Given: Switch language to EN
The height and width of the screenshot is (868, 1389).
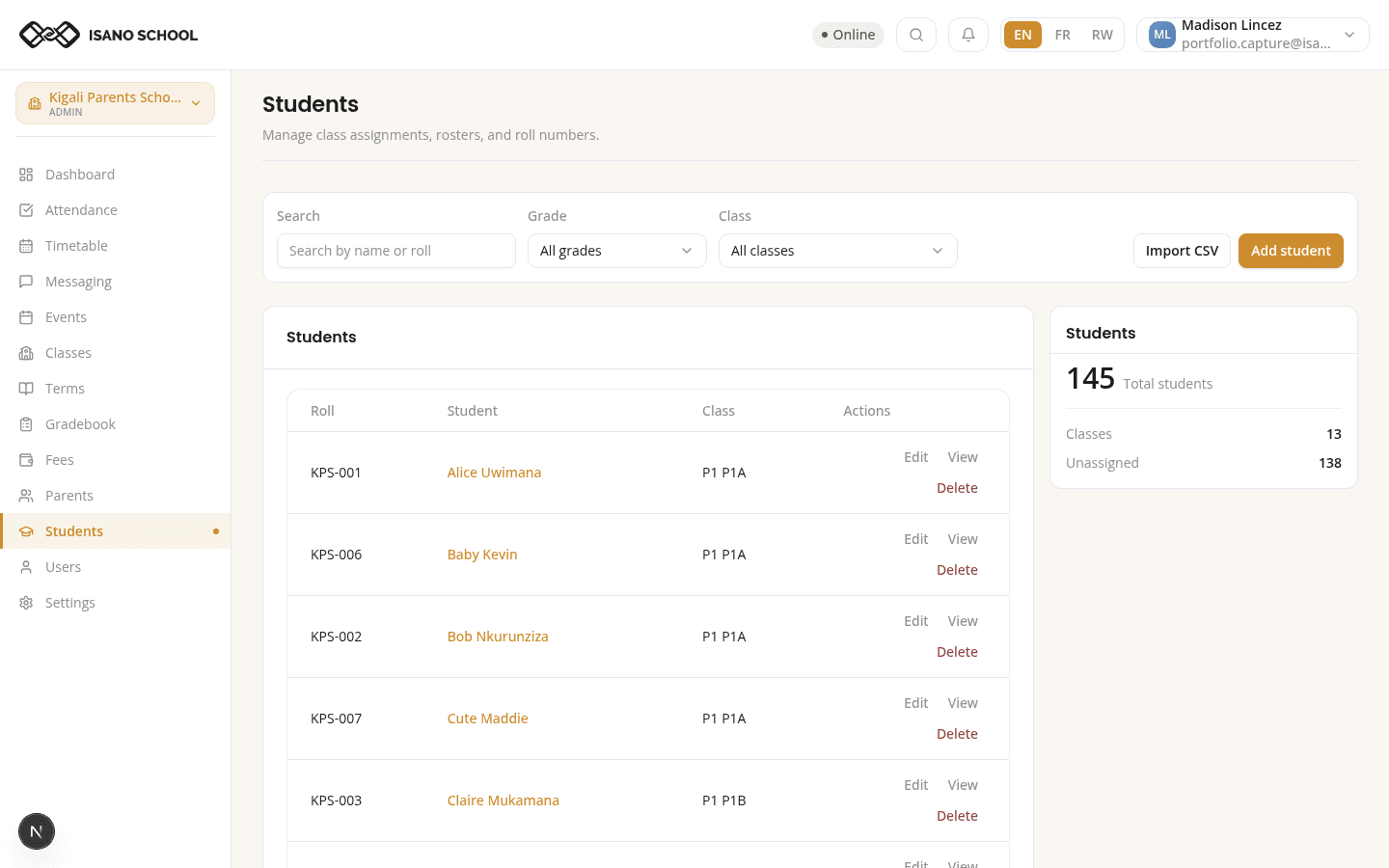Looking at the screenshot, I should tap(1022, 35).
